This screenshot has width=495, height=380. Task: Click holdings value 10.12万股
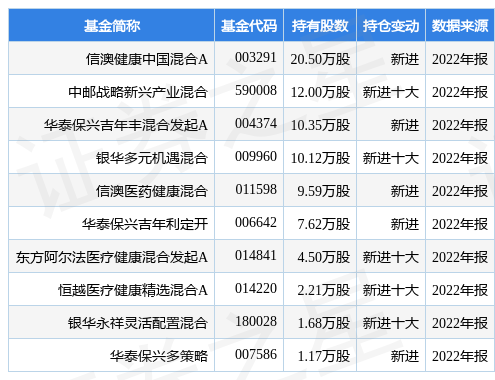(x=320, y=158)
